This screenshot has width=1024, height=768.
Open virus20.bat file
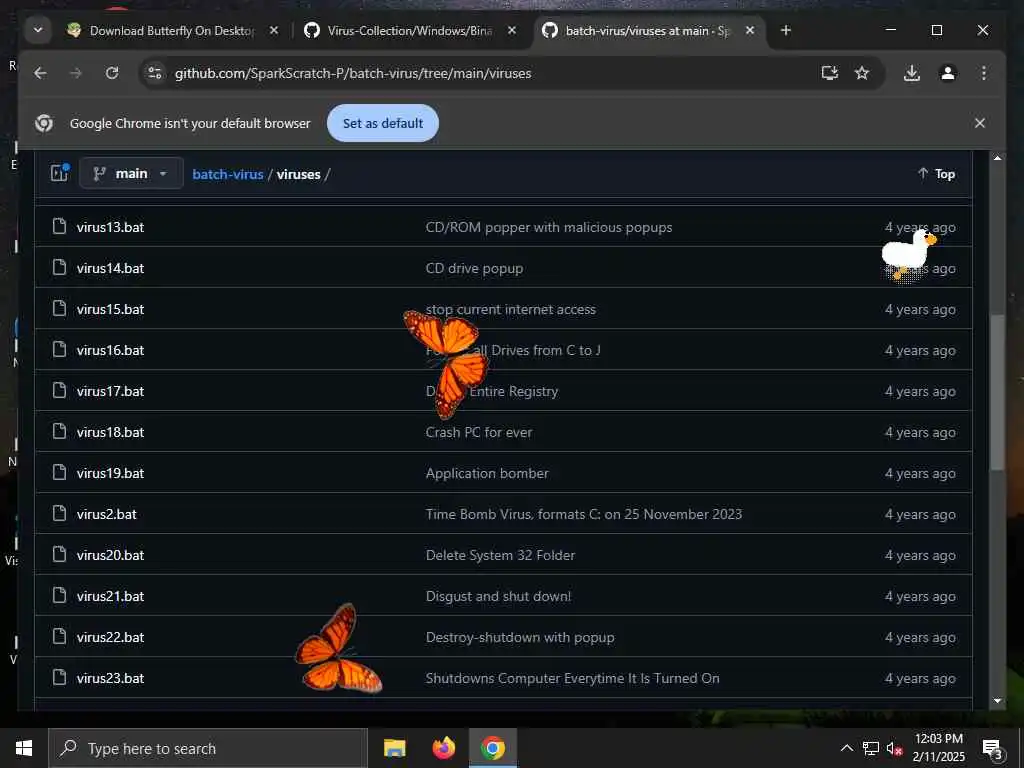110,555
